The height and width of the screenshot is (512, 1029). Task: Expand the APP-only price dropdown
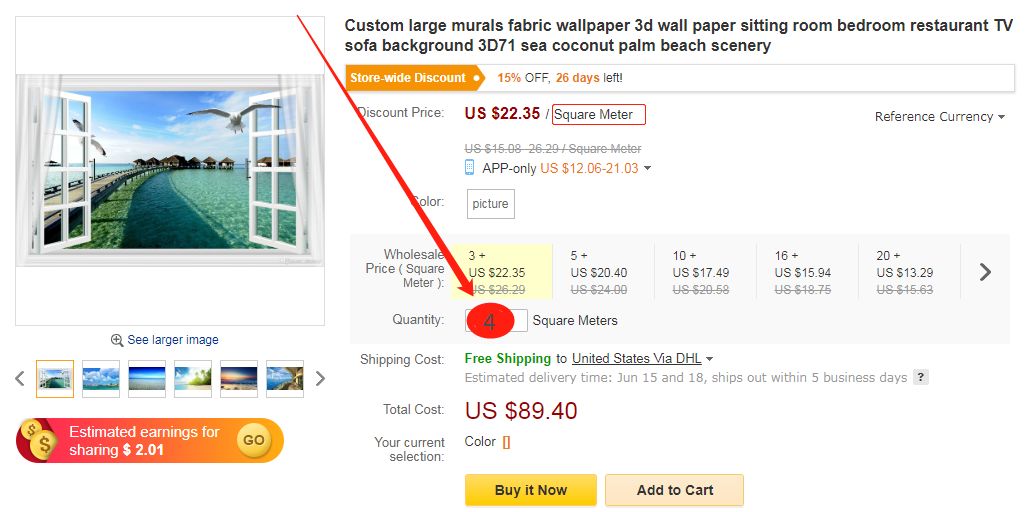coord(647,169)
